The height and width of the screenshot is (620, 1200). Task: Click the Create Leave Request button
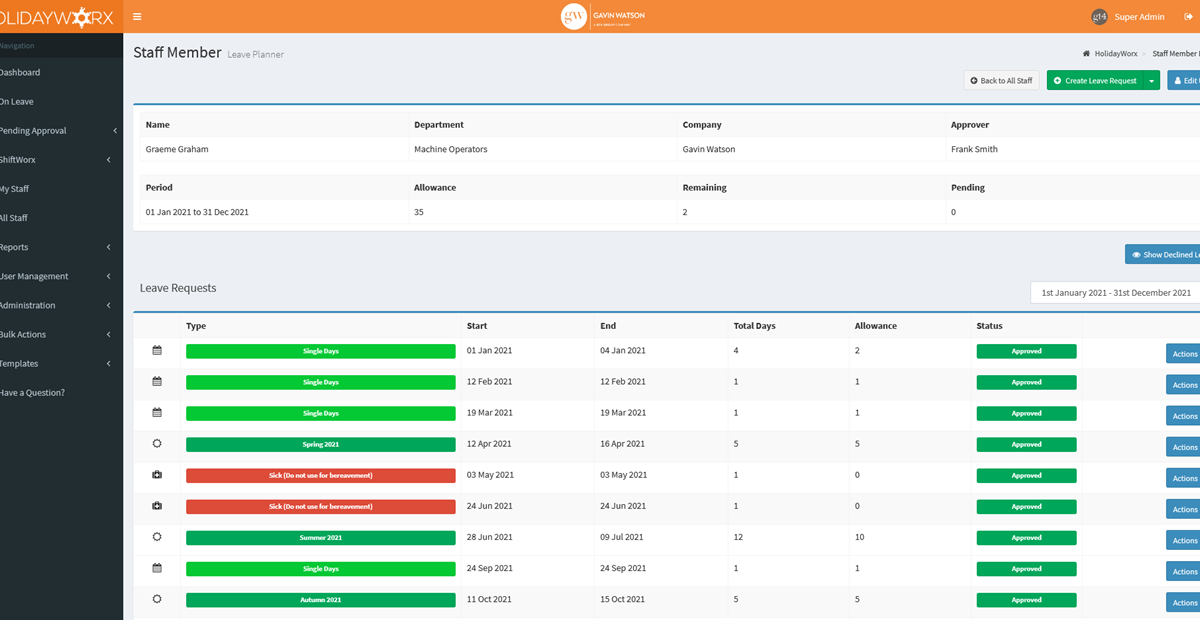point(1096,81)
